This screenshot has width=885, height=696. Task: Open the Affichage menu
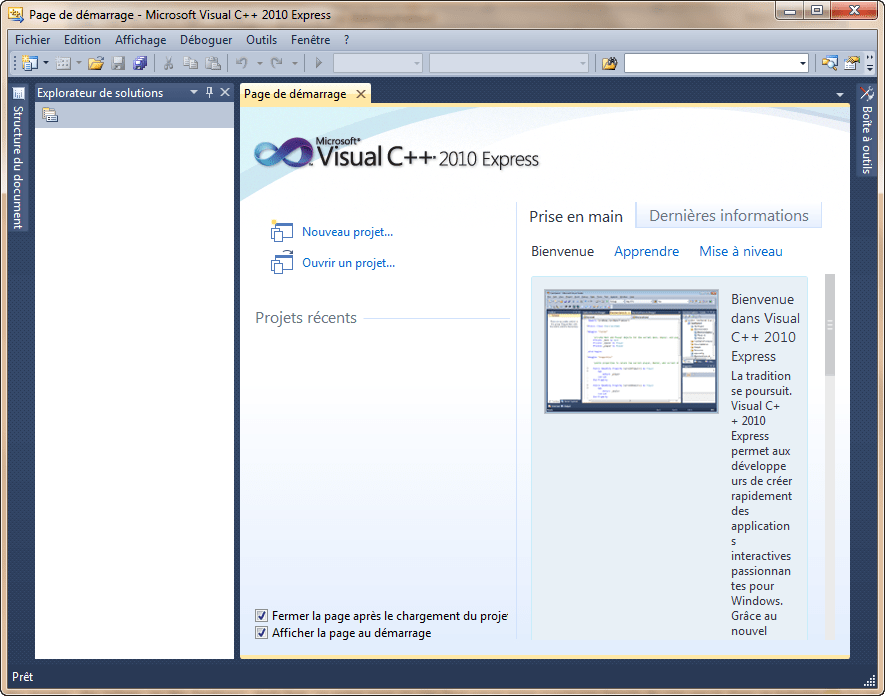(141, 40)
